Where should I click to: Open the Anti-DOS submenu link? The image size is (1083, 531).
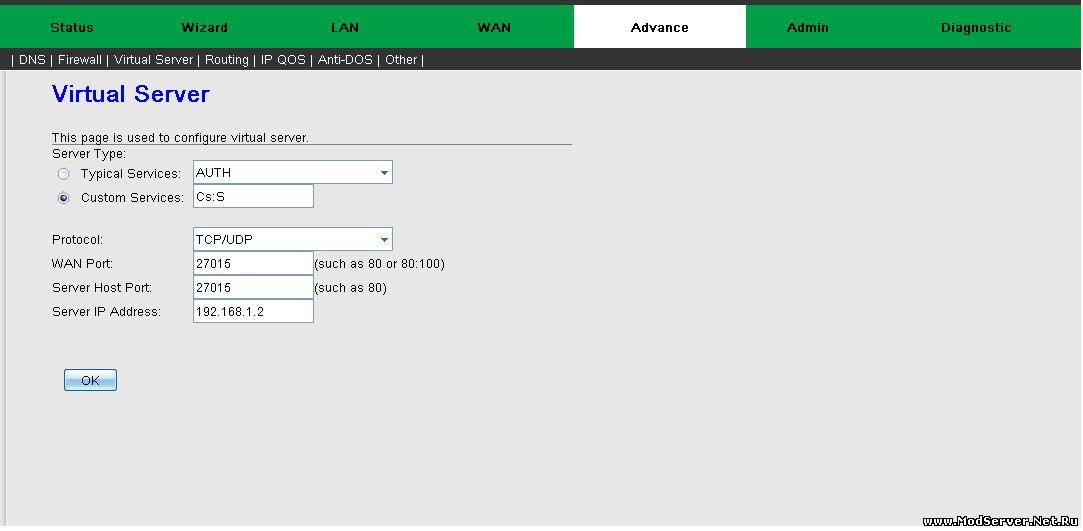click(x=345, y=59)
